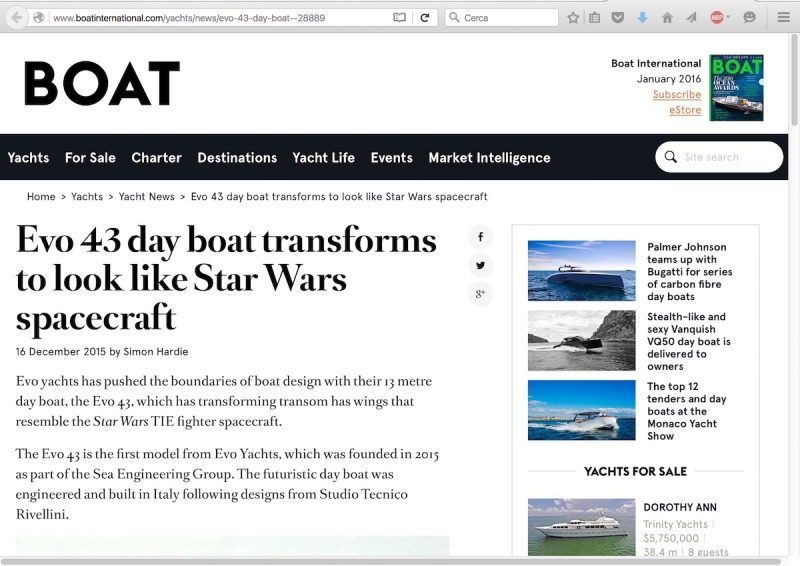This screenshot has height=566, width=800.
Task: Click the reload page icon
Action: [x=425, y=18]
